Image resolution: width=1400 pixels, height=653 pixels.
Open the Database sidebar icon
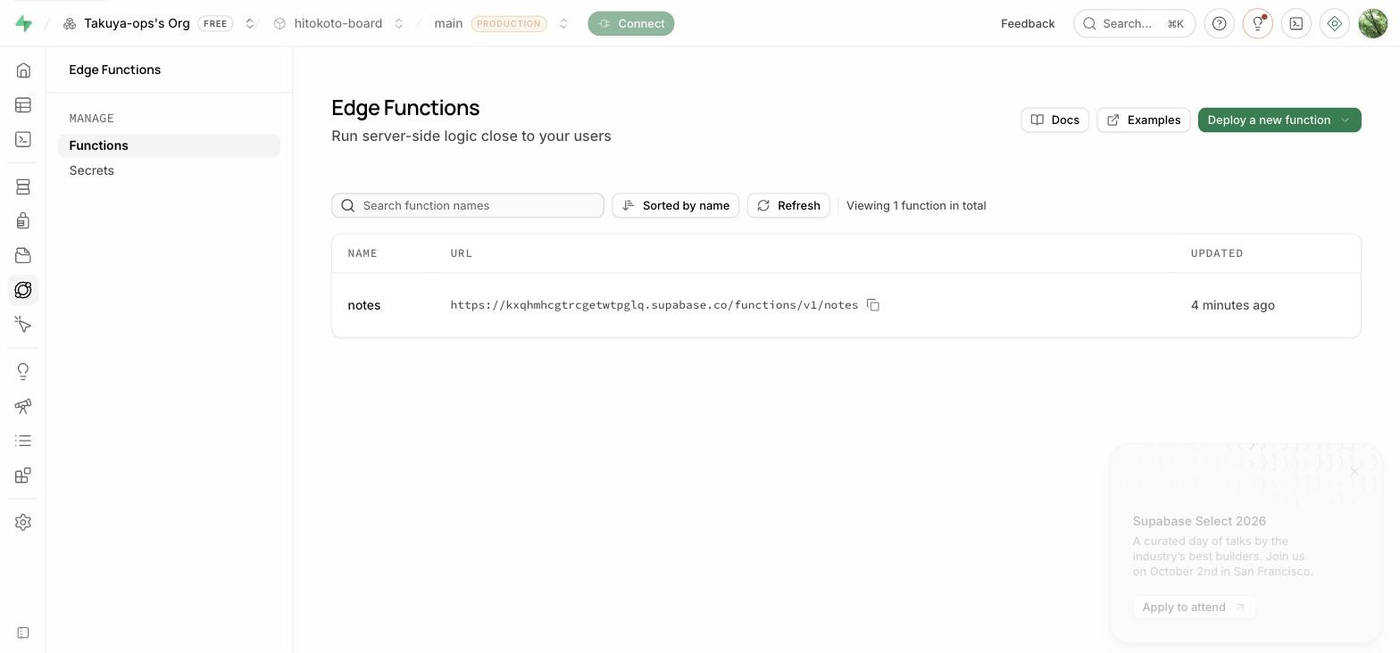click(x=23, y=187)
